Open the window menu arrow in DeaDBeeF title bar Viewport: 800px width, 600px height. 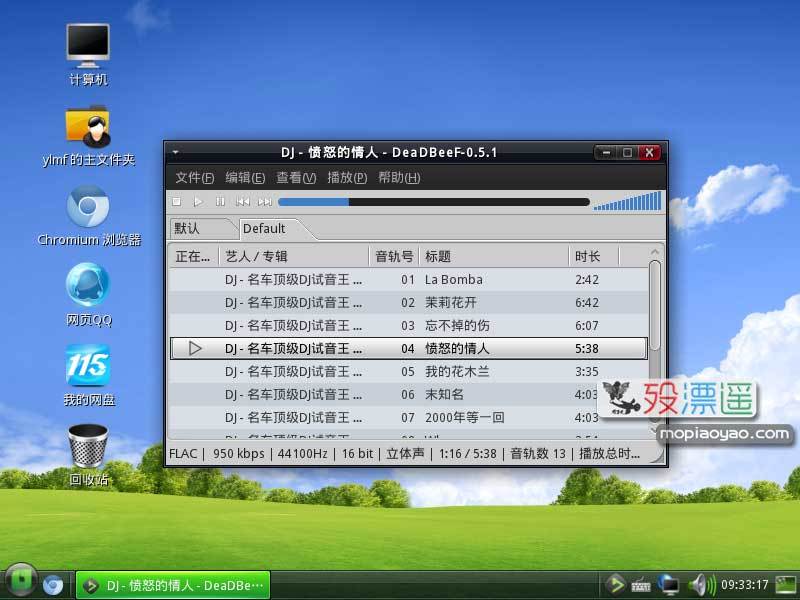[x=176, y=152]
